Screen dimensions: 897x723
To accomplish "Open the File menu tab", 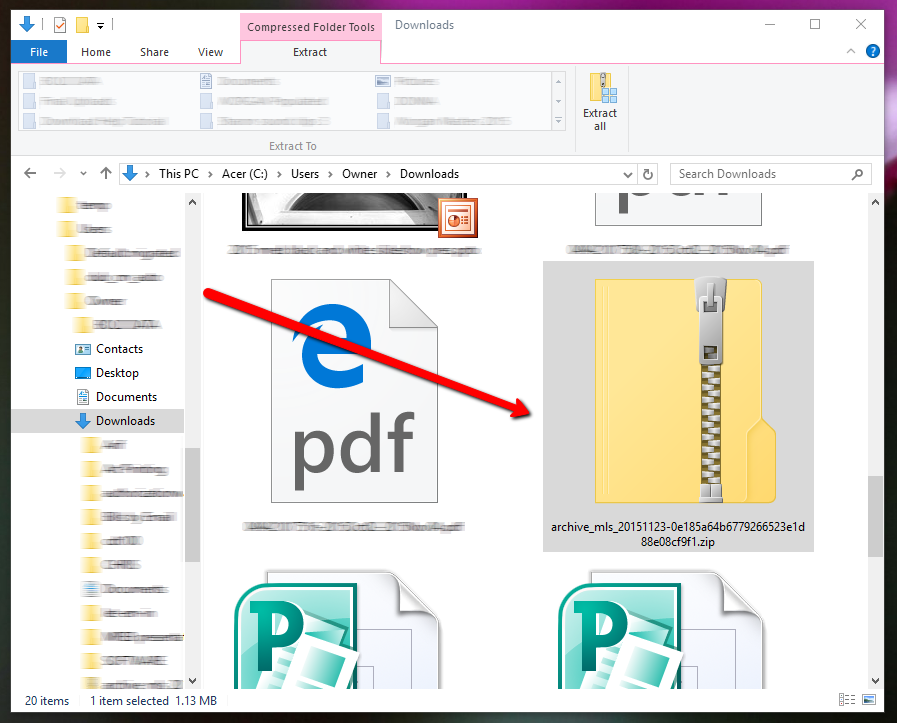I will [x=39, y=52].
